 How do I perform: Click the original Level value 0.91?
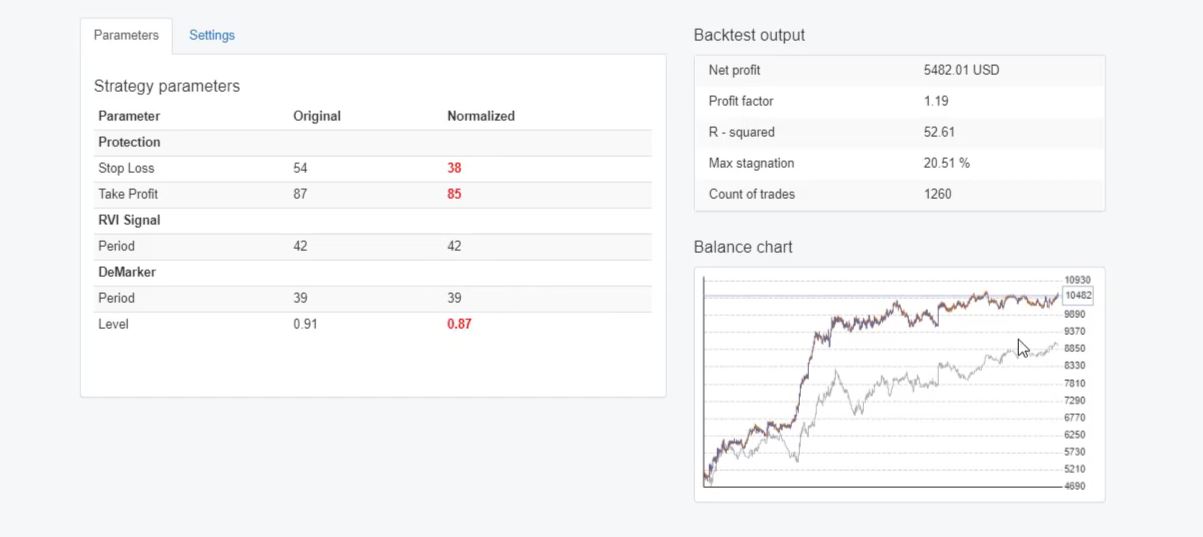305,324
